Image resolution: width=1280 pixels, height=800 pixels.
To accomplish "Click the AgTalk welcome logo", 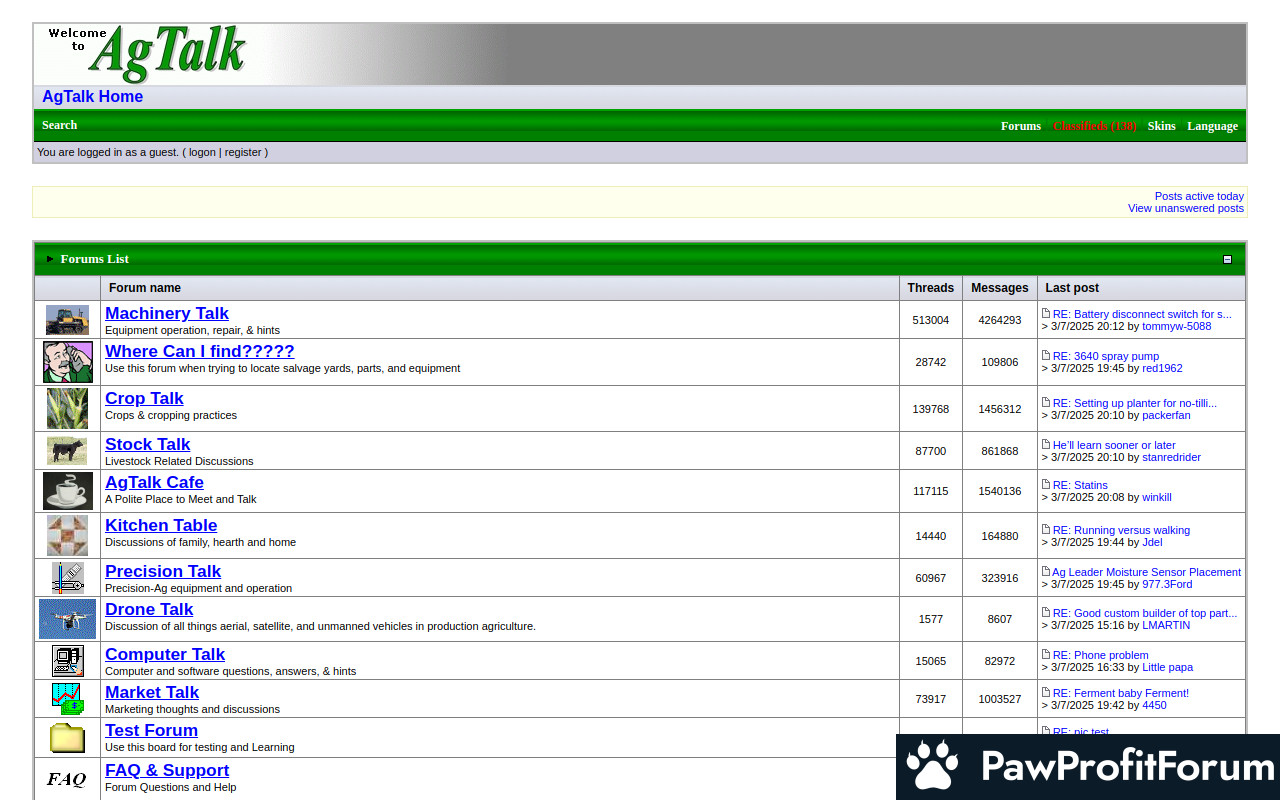I will (x=146, y=54).
